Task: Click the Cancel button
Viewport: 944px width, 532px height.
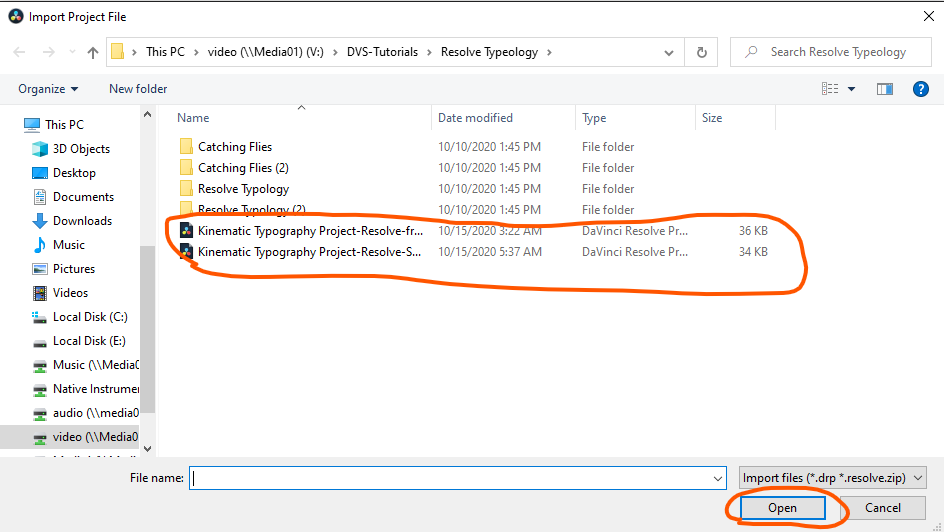Action: point(883,508)
